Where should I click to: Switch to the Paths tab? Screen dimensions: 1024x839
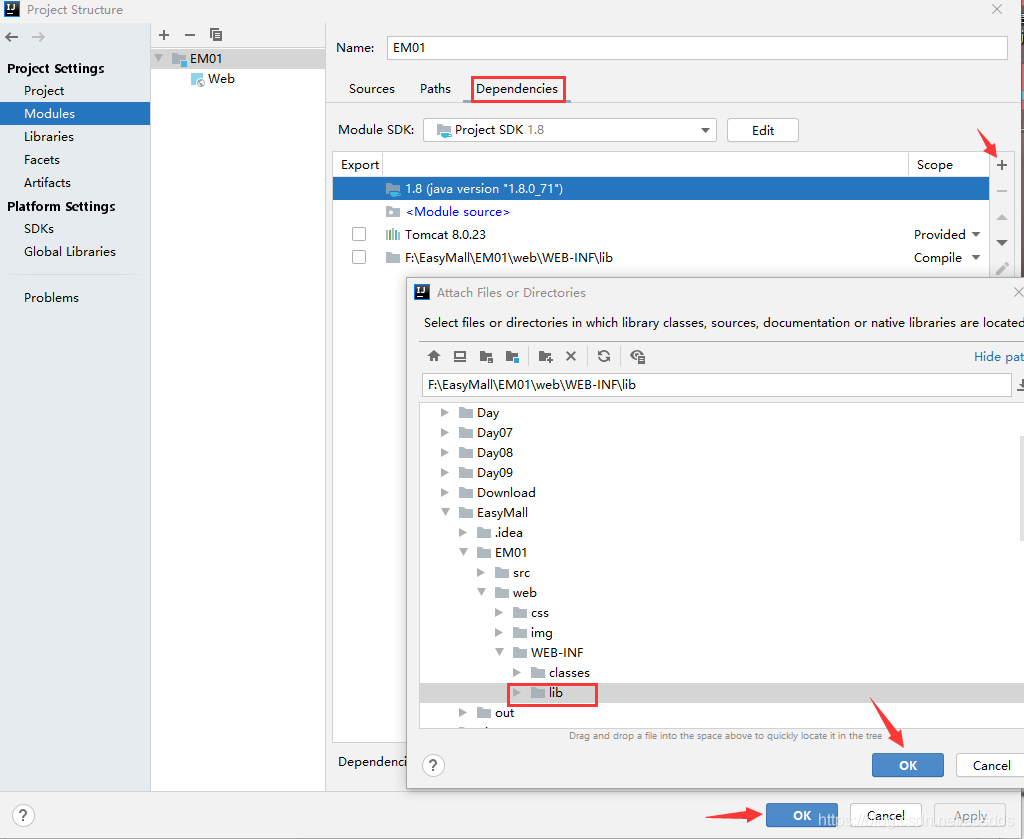point(435,89)
